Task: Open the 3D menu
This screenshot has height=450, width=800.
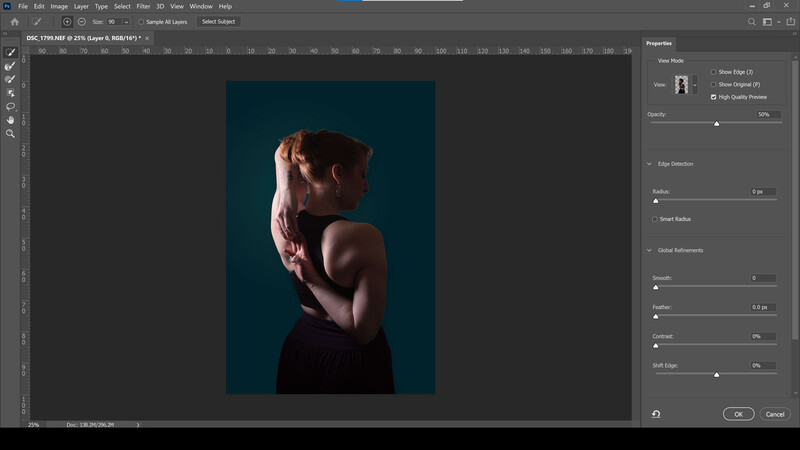Action: coord(160,6)
